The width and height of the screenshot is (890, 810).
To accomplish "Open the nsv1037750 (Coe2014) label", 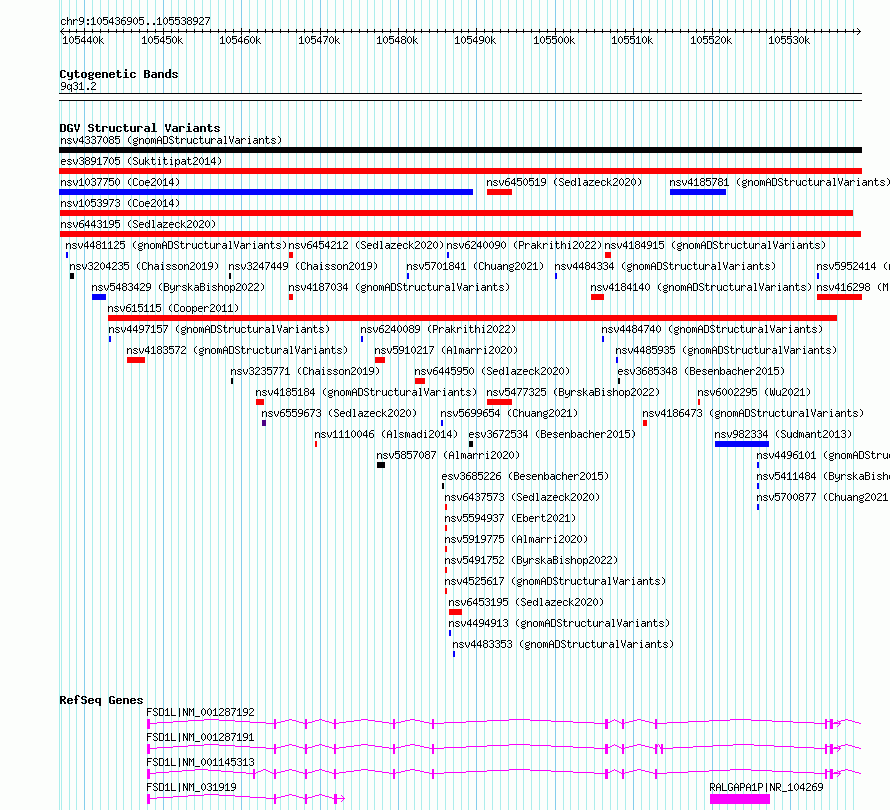I will pyautogui.click(x=120, y=182).
